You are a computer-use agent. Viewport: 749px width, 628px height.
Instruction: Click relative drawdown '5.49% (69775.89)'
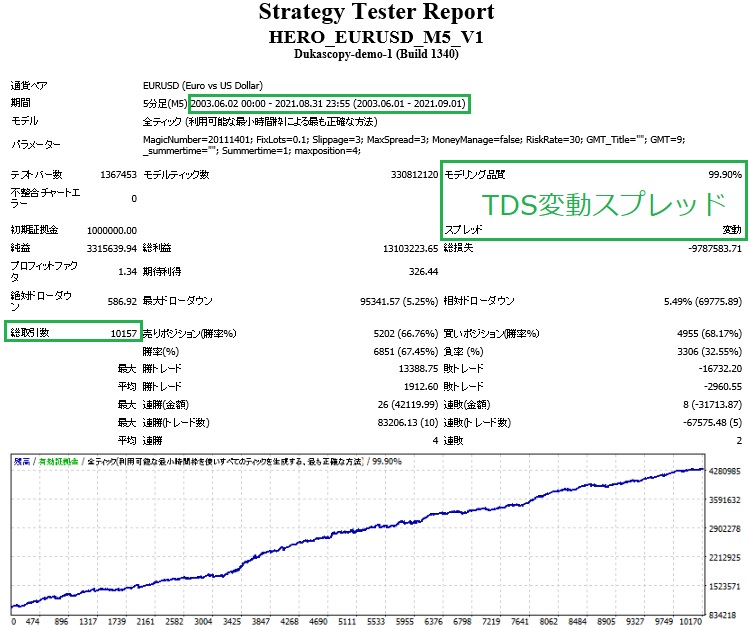[703, 301]
